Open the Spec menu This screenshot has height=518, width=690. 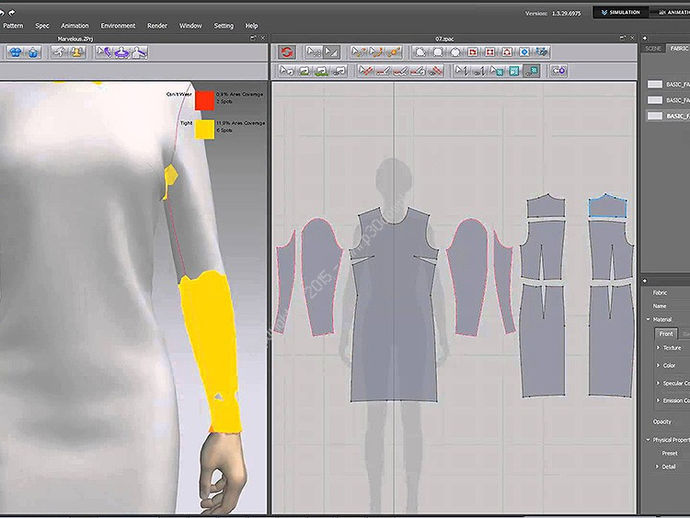tap(42, 26)
